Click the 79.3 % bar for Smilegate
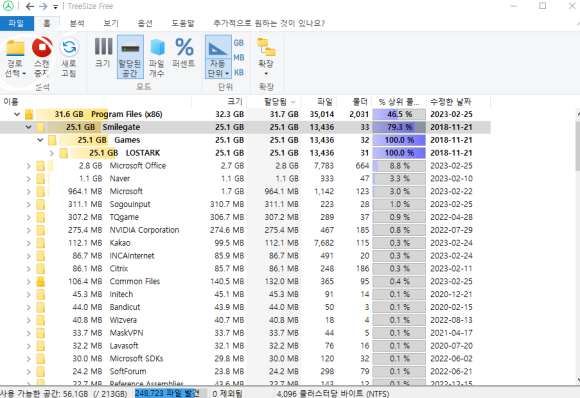580x398 pixels. (399, 127)
